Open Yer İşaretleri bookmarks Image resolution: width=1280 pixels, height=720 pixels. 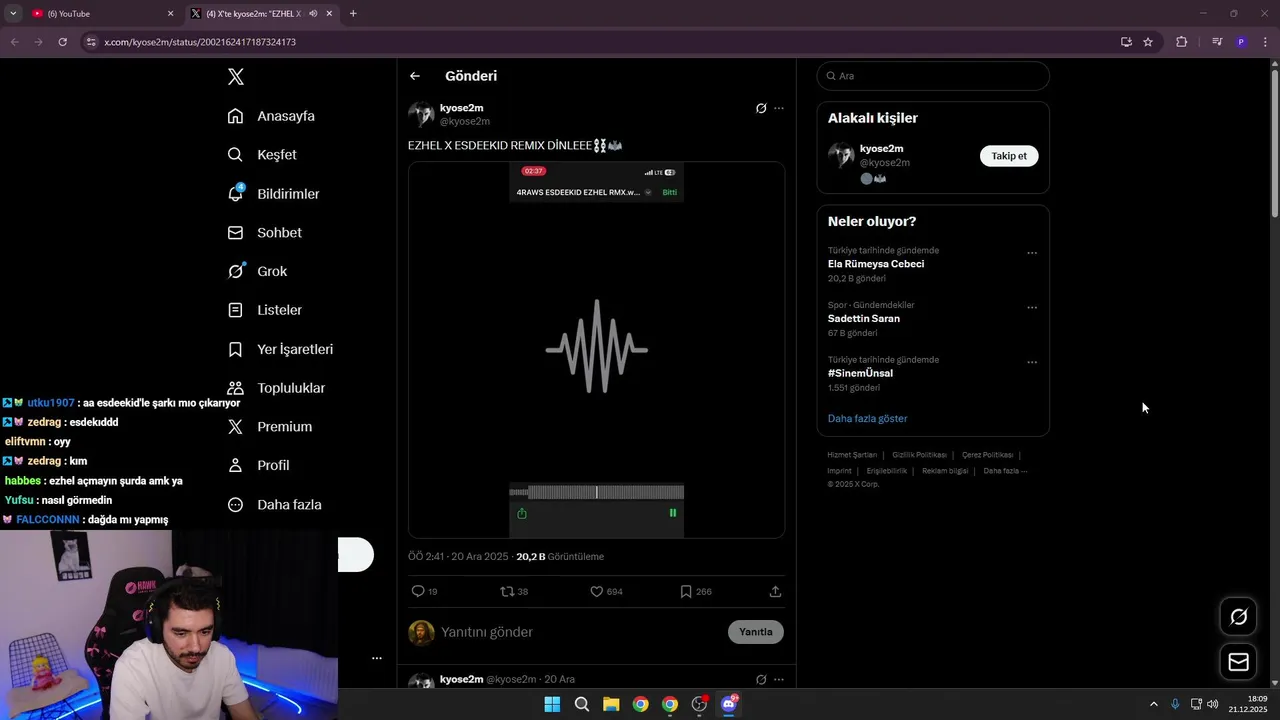point(280,349)
